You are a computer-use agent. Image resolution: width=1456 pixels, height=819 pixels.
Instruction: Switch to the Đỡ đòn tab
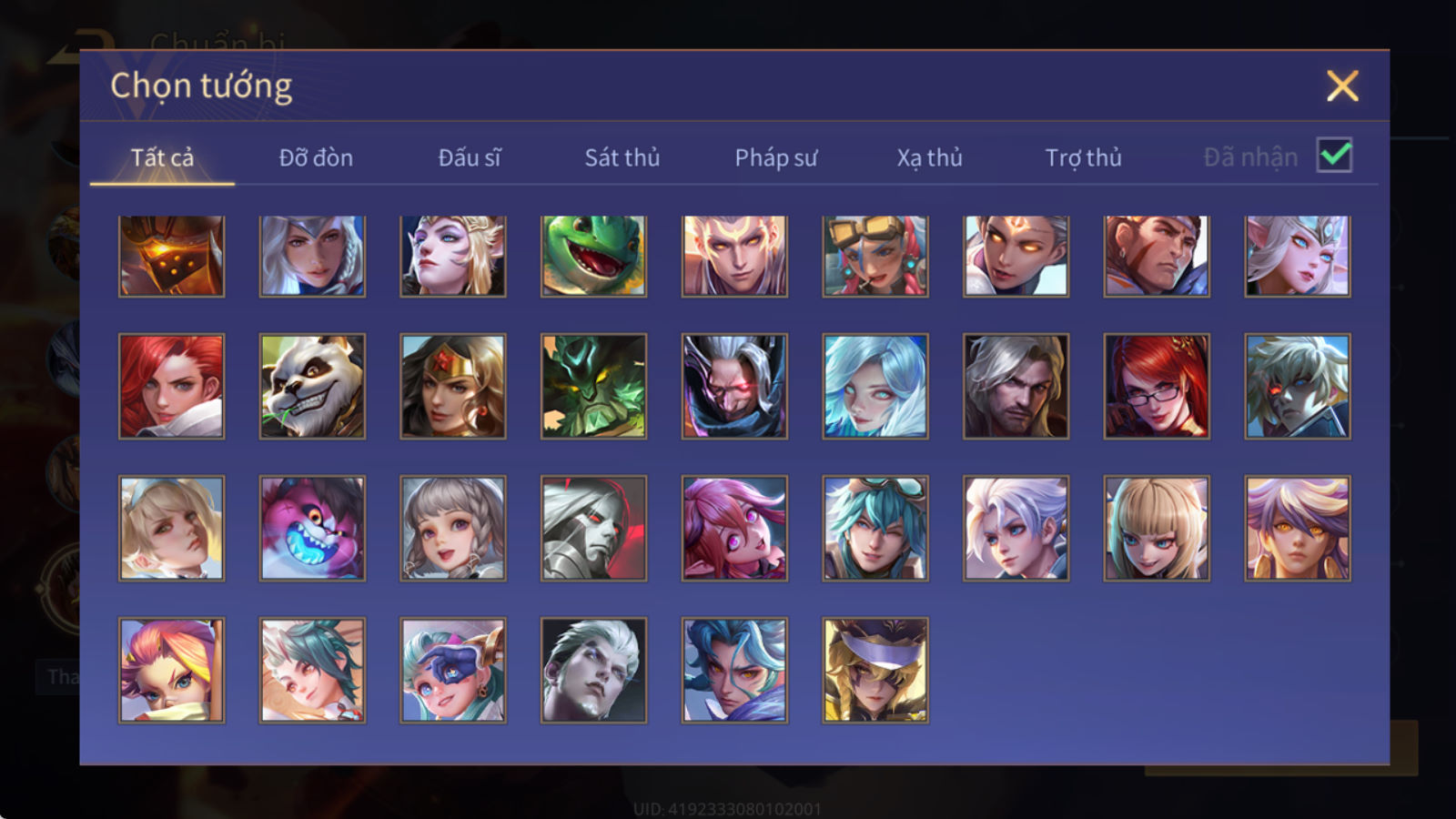tap(316, 157)
